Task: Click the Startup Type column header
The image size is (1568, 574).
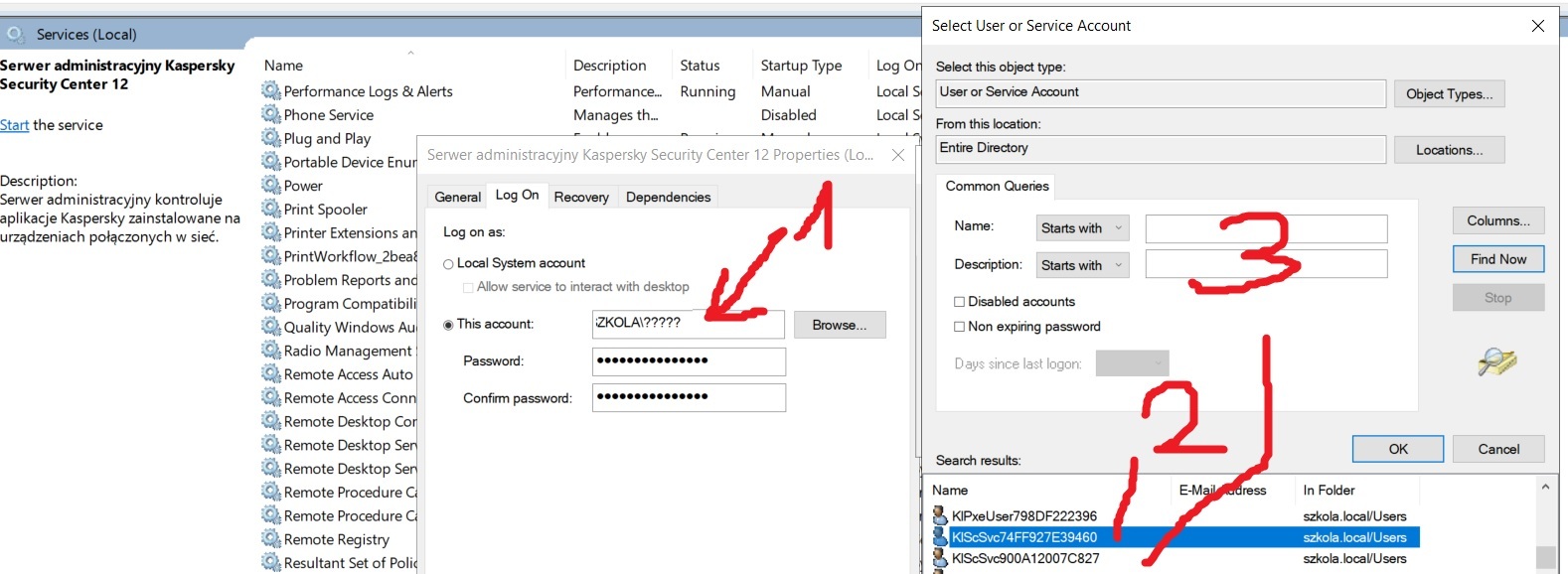Action: click(801, 66)
